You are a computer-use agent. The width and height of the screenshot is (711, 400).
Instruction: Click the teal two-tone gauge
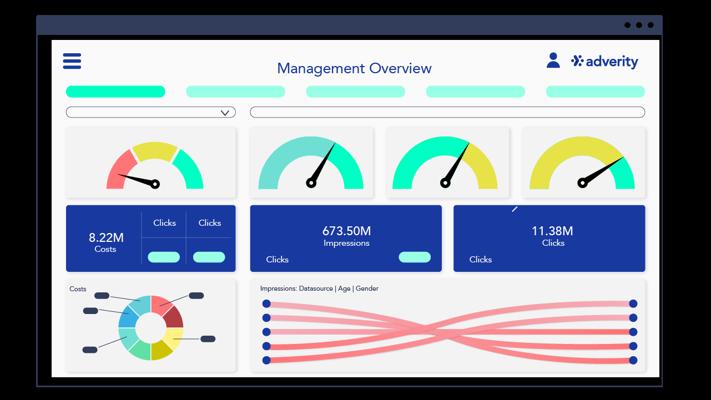point(311,163)
